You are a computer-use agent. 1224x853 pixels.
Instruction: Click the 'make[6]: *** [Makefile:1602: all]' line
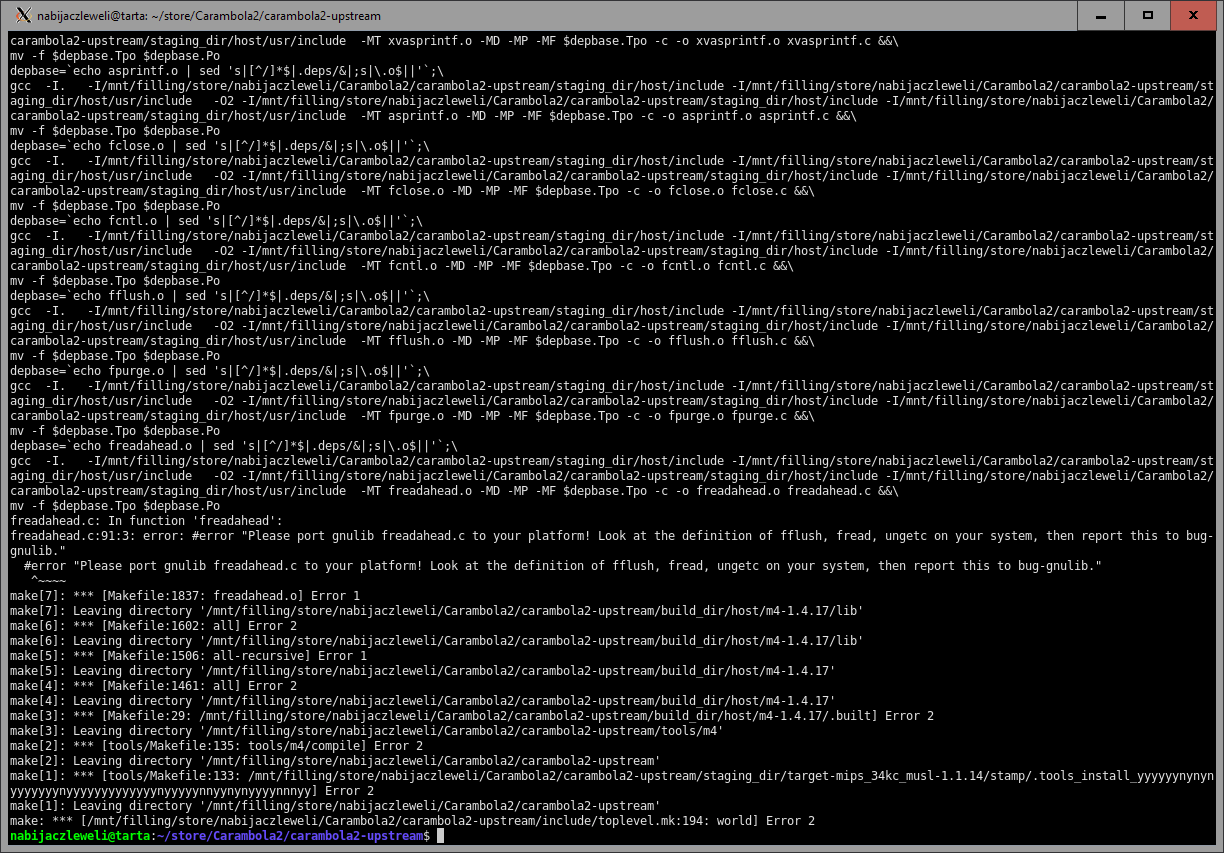[153, 626]
